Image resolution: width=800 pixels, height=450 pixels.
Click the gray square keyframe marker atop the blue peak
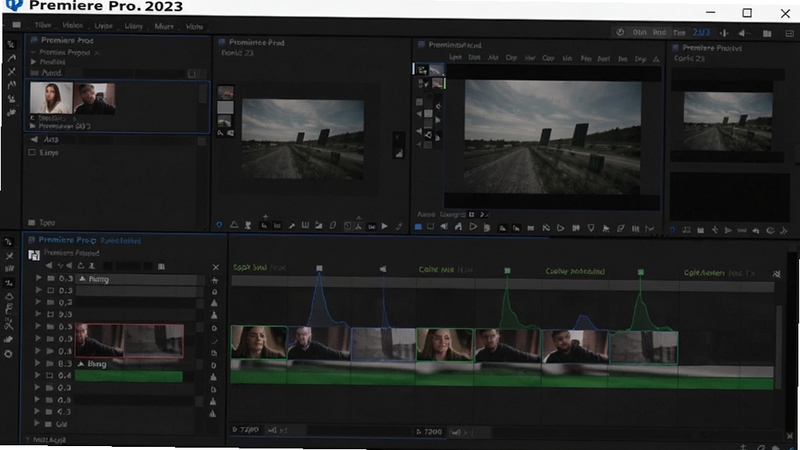(319, 268)
